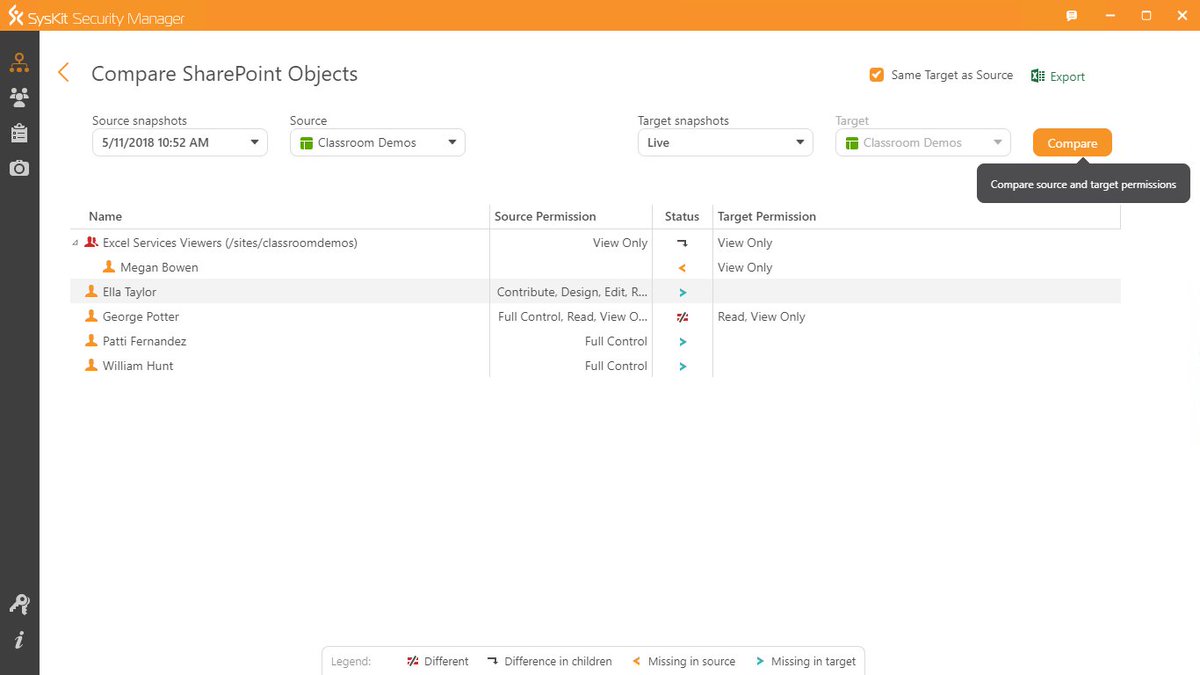Screen dimensions: 1200x675
Task: Select the William Hunt row name
Action: pyautogui.click(x=138, y=366)
